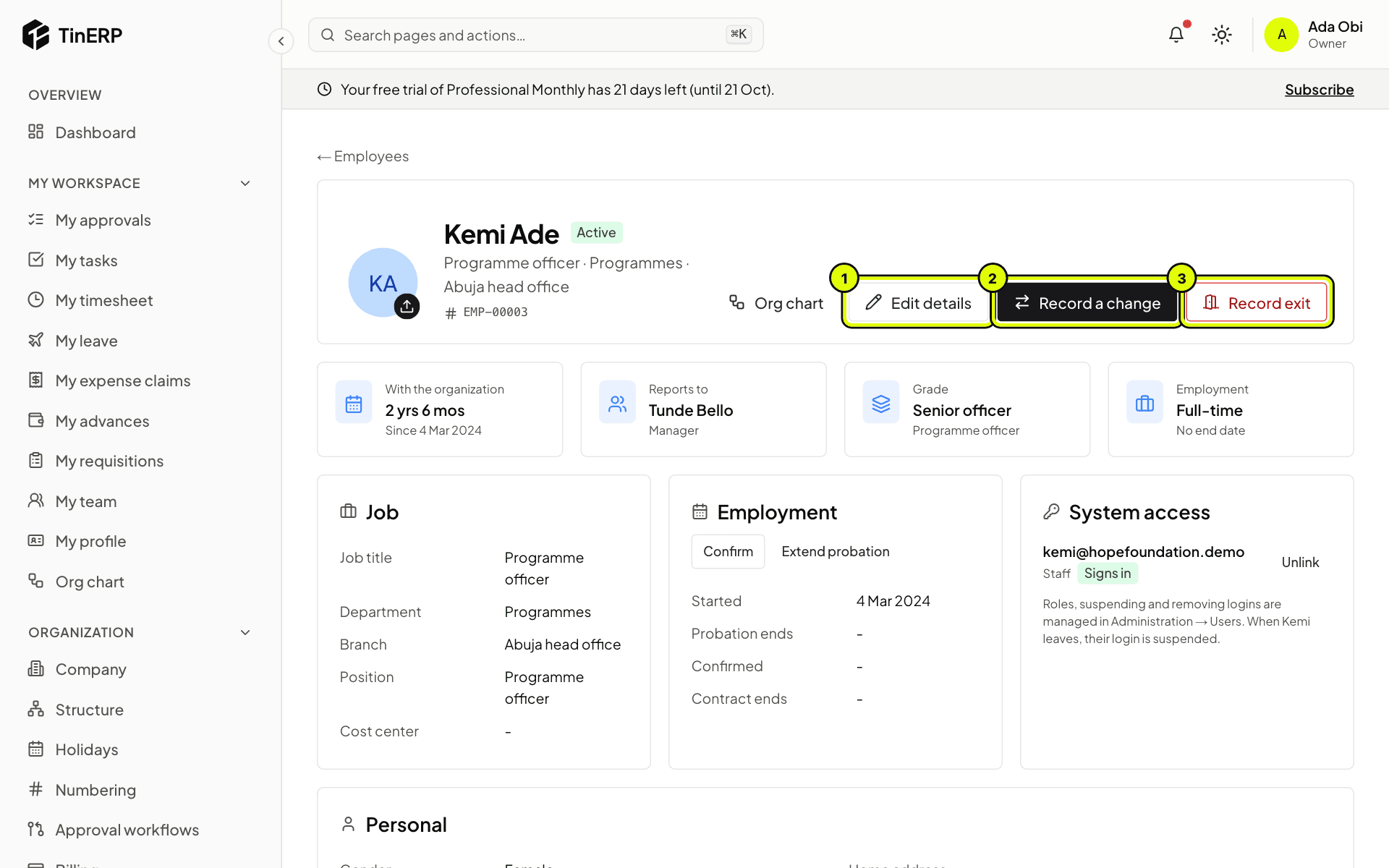Click the calendar icon beside Employment heading
Viewport: 1389px width, 868px height.
coord(700,511)
